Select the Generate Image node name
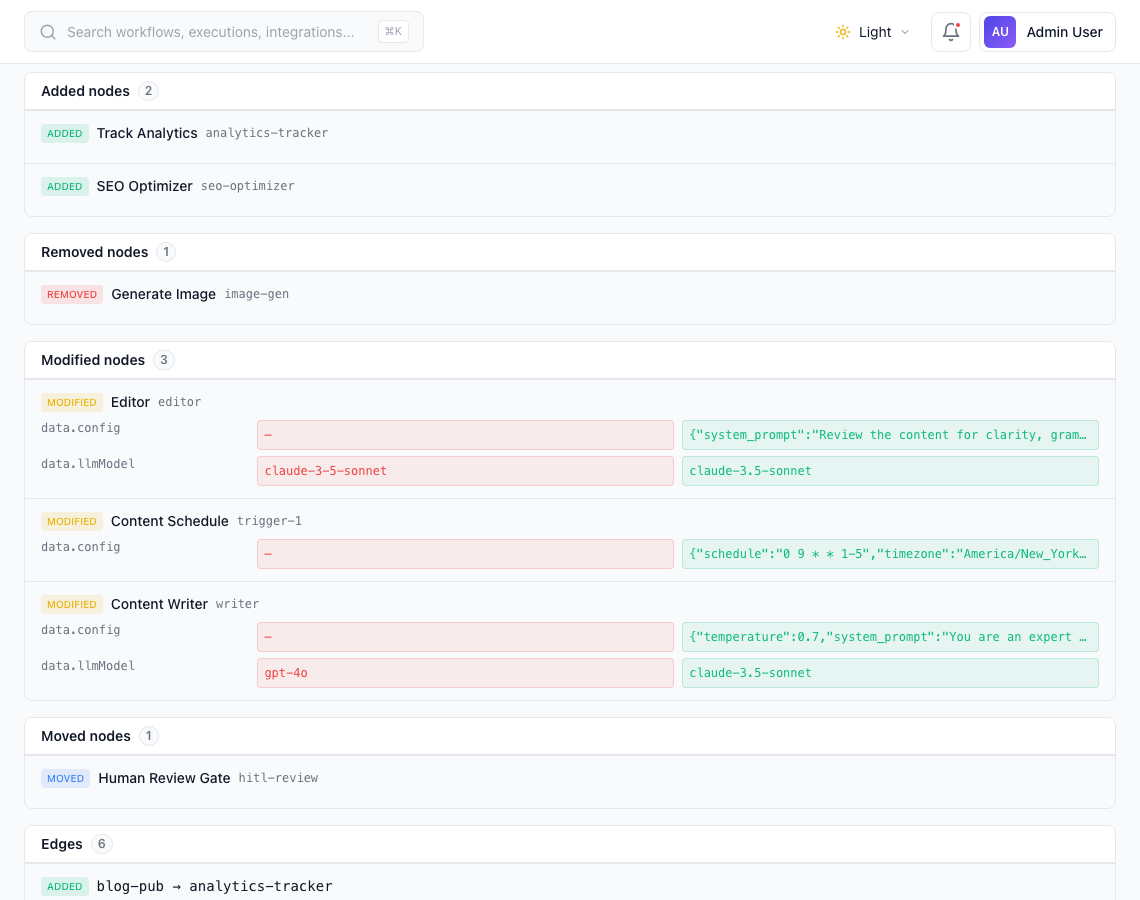 [x=164, y=294]
